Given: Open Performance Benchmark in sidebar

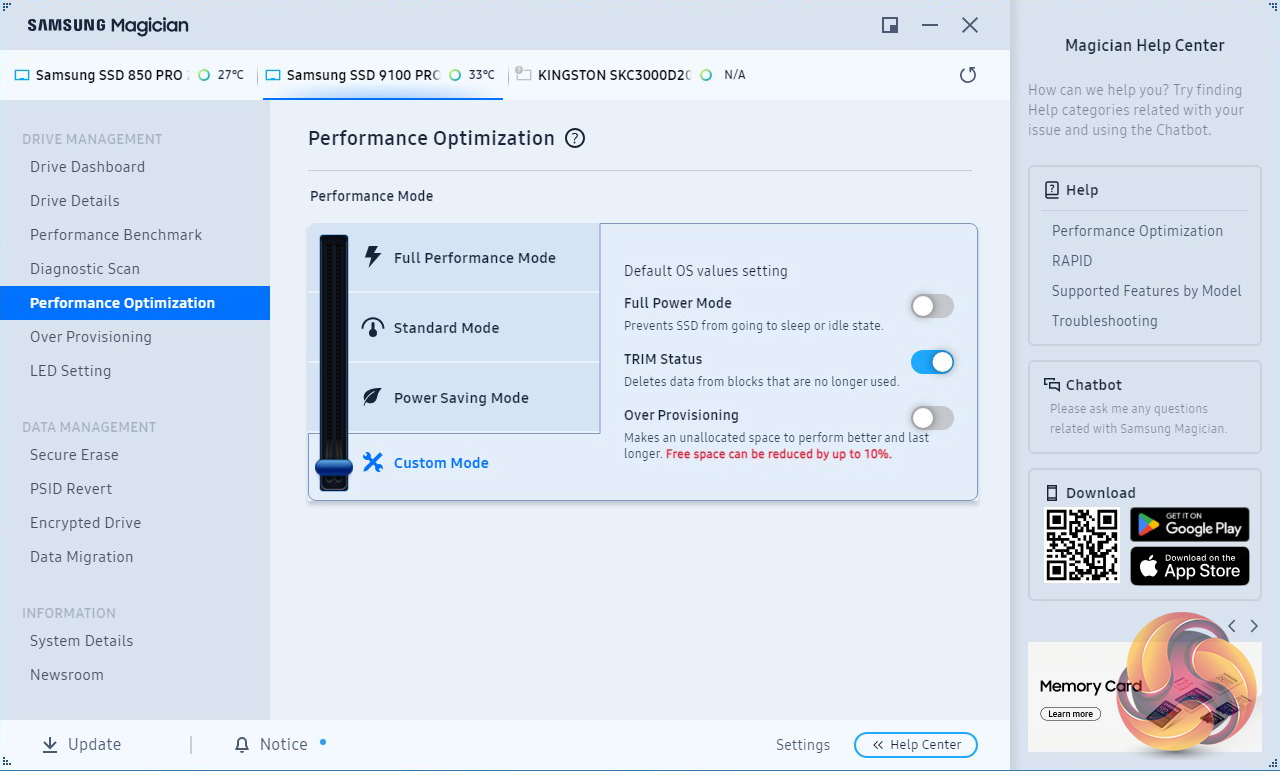Looking at the screenshot, I should [x=135, y=235].
